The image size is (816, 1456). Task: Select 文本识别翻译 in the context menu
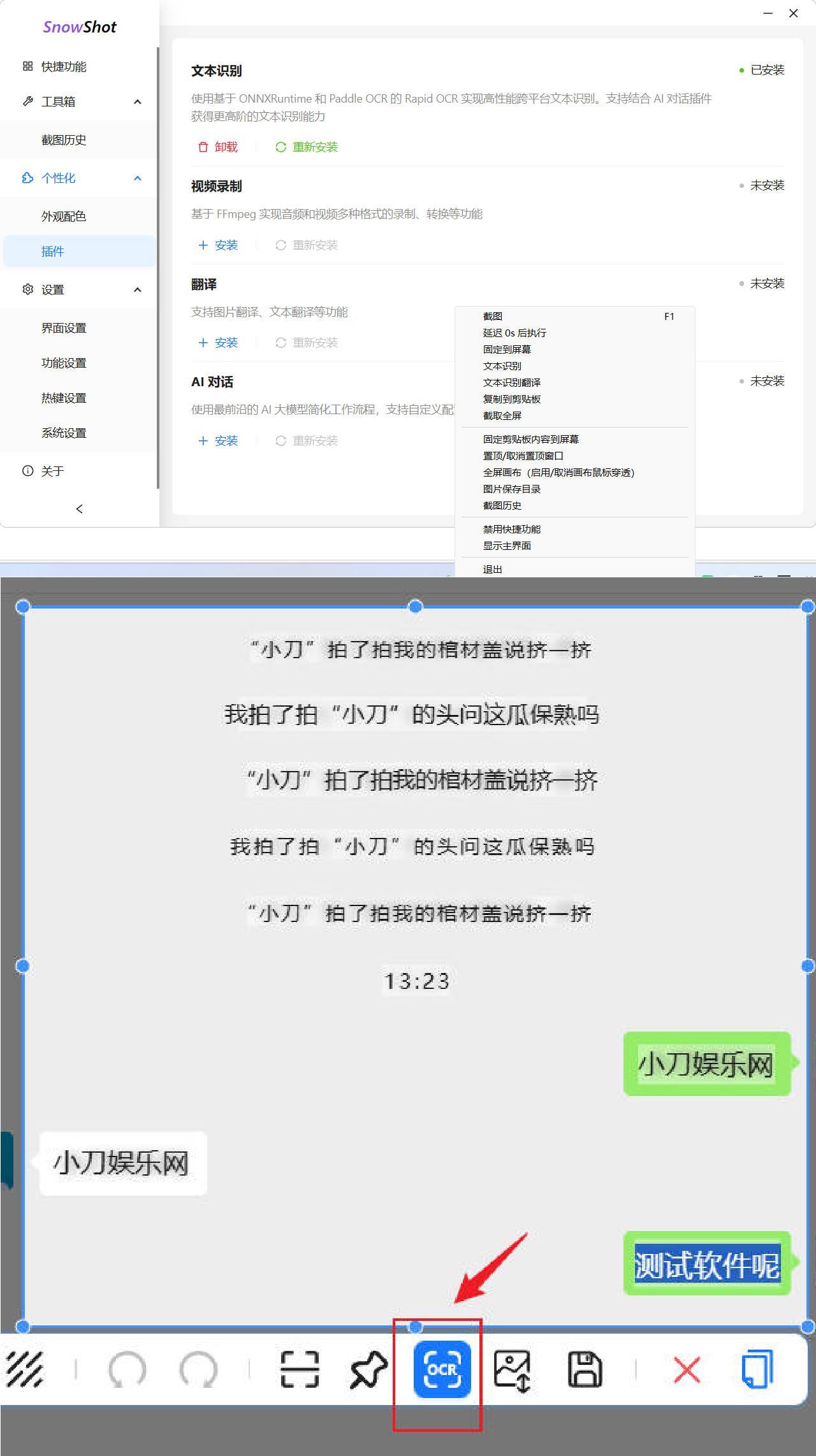point(511,382)
